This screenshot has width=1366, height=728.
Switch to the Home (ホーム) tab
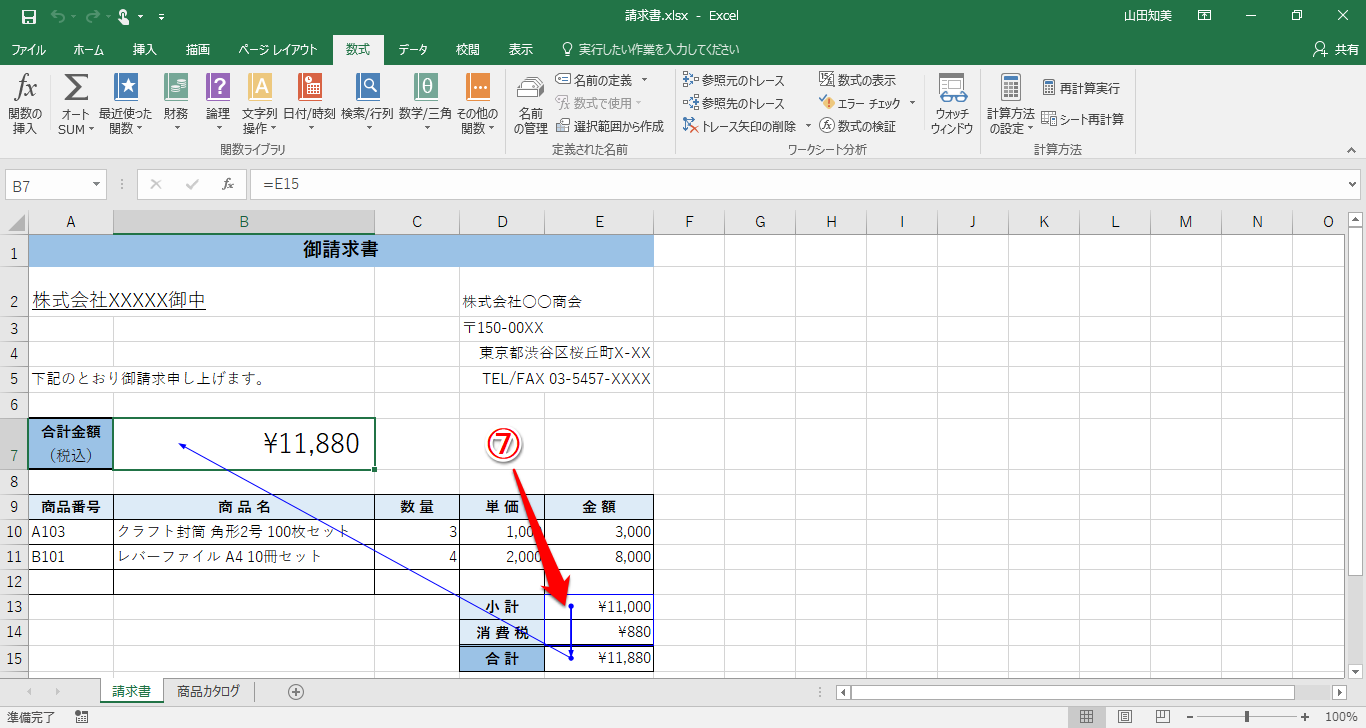click(x=89, y=49)
